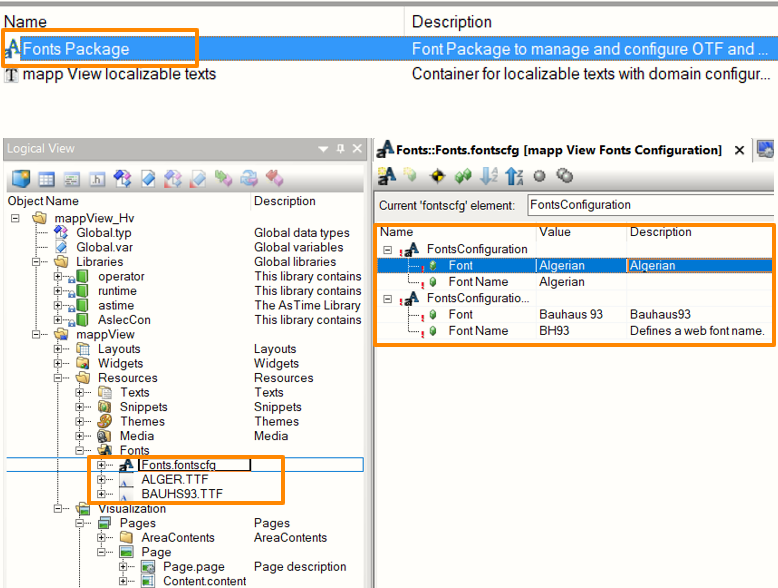Select the AsIecCon library

tap(124, 320)
